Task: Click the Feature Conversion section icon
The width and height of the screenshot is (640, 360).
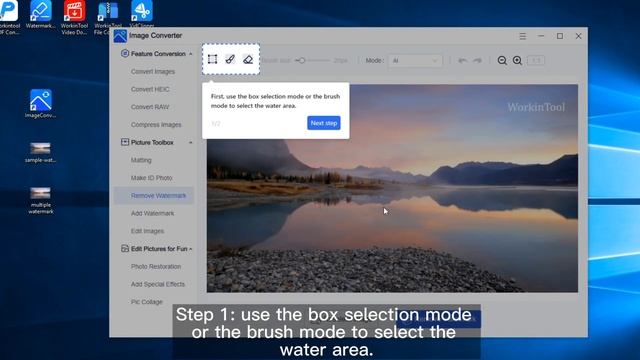Action: [125, 53]
